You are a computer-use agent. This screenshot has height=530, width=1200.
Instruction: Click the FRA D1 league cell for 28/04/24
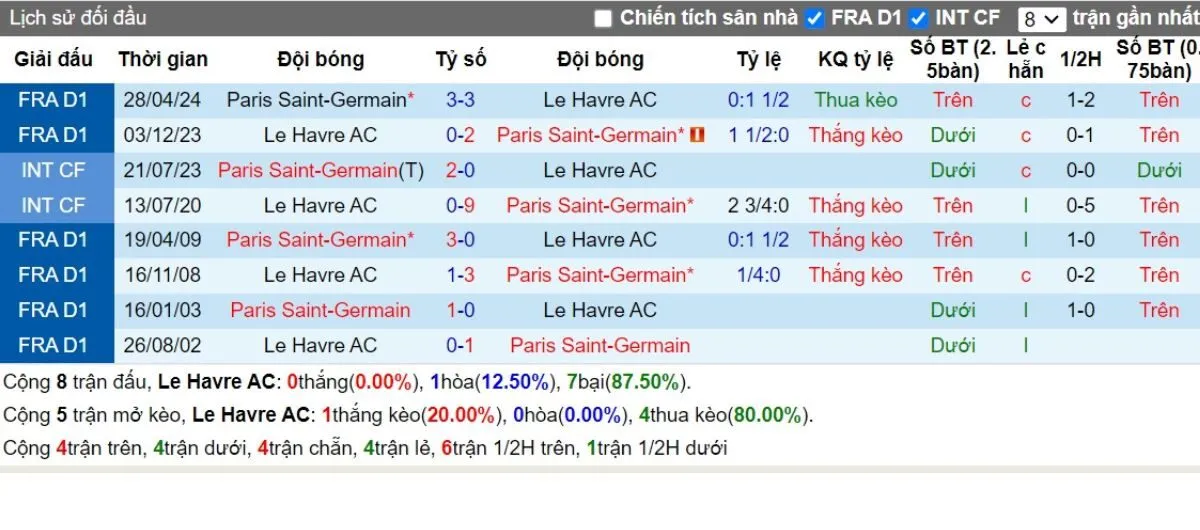pyautogui.click(x=53, y=100)
